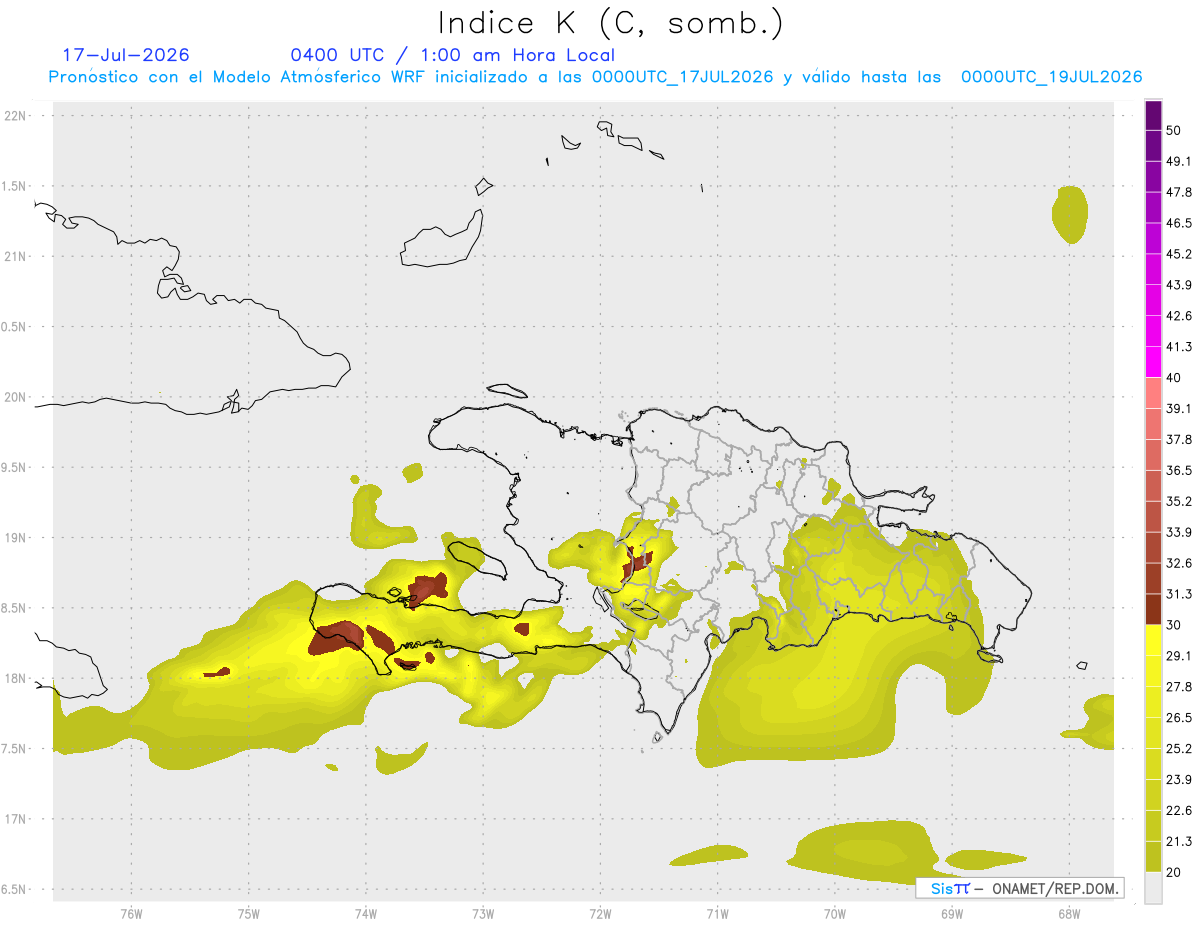Select the date text "17-Jul-2026"

coord(126,55)
